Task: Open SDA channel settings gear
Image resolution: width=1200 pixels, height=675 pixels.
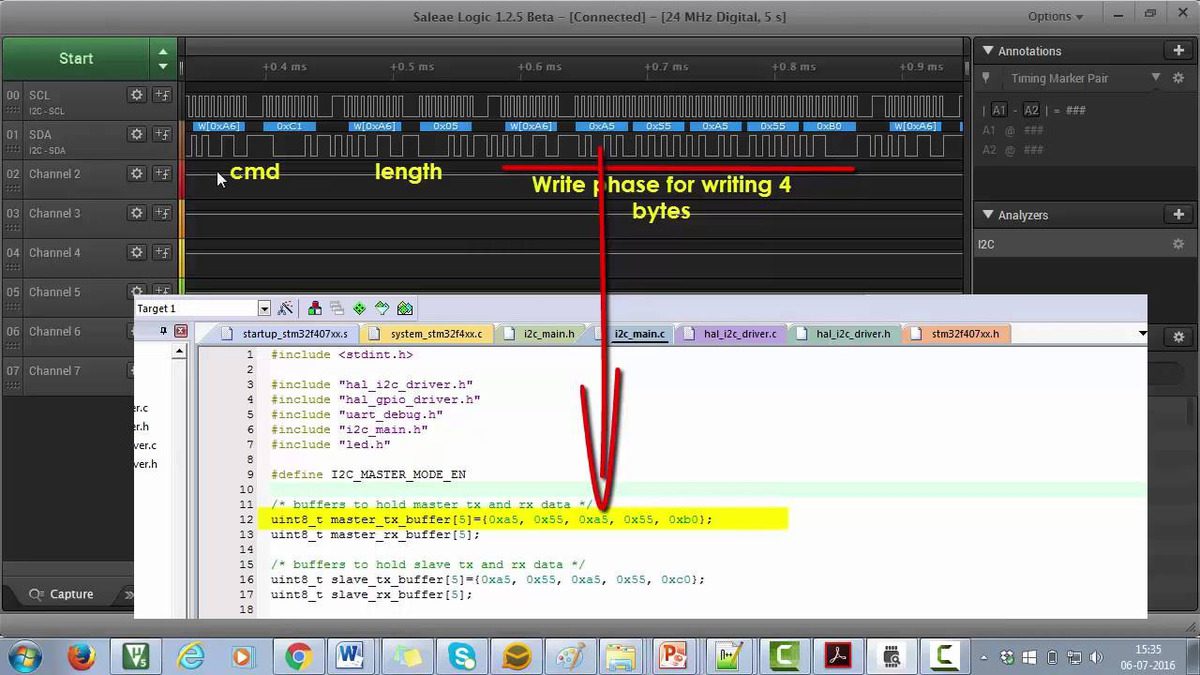Action: pos(137,134)
